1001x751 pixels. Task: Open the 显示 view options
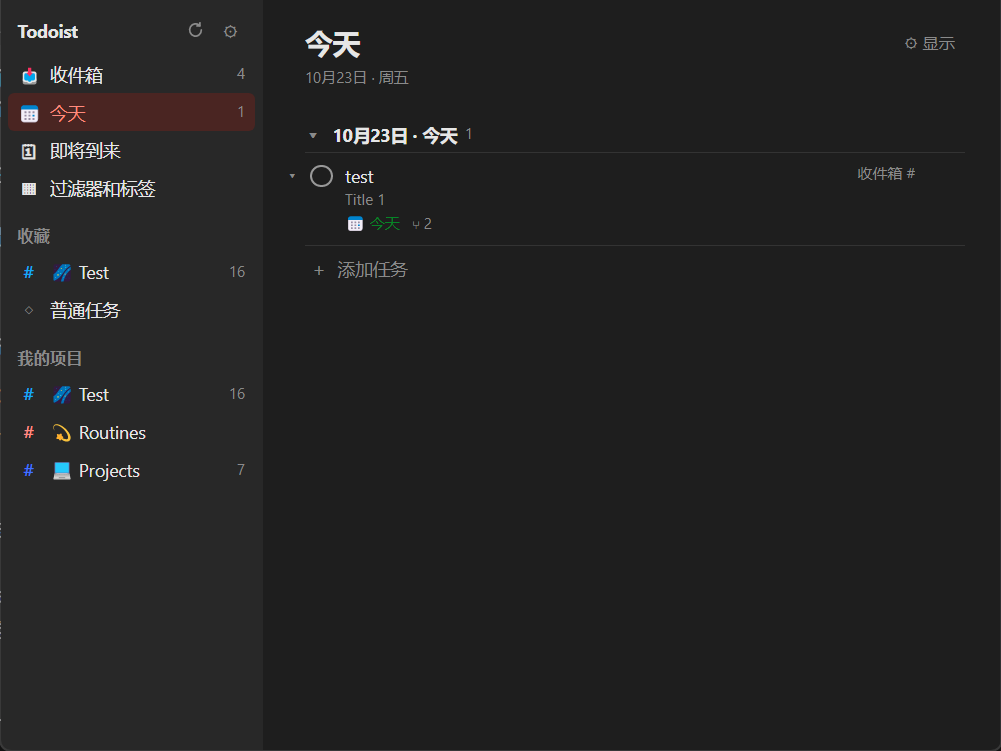(930, 43)
